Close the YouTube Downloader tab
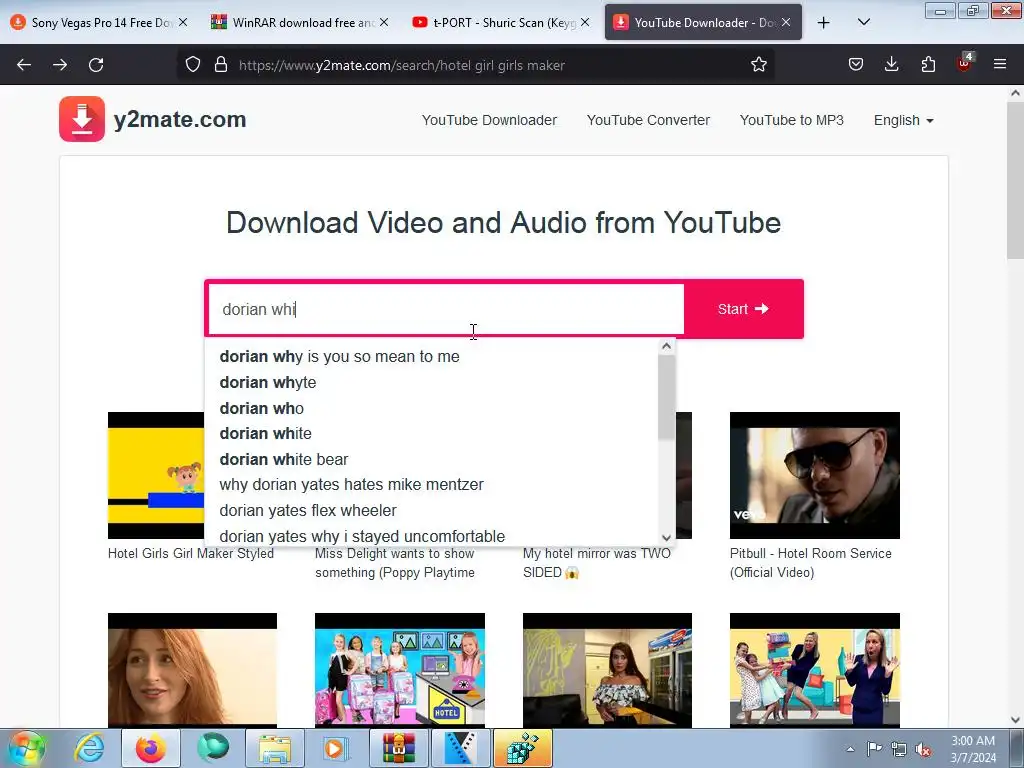Image resolution: width=1024 pixels, height=768 pixels. pyautogui.click(x=786, y=22)
